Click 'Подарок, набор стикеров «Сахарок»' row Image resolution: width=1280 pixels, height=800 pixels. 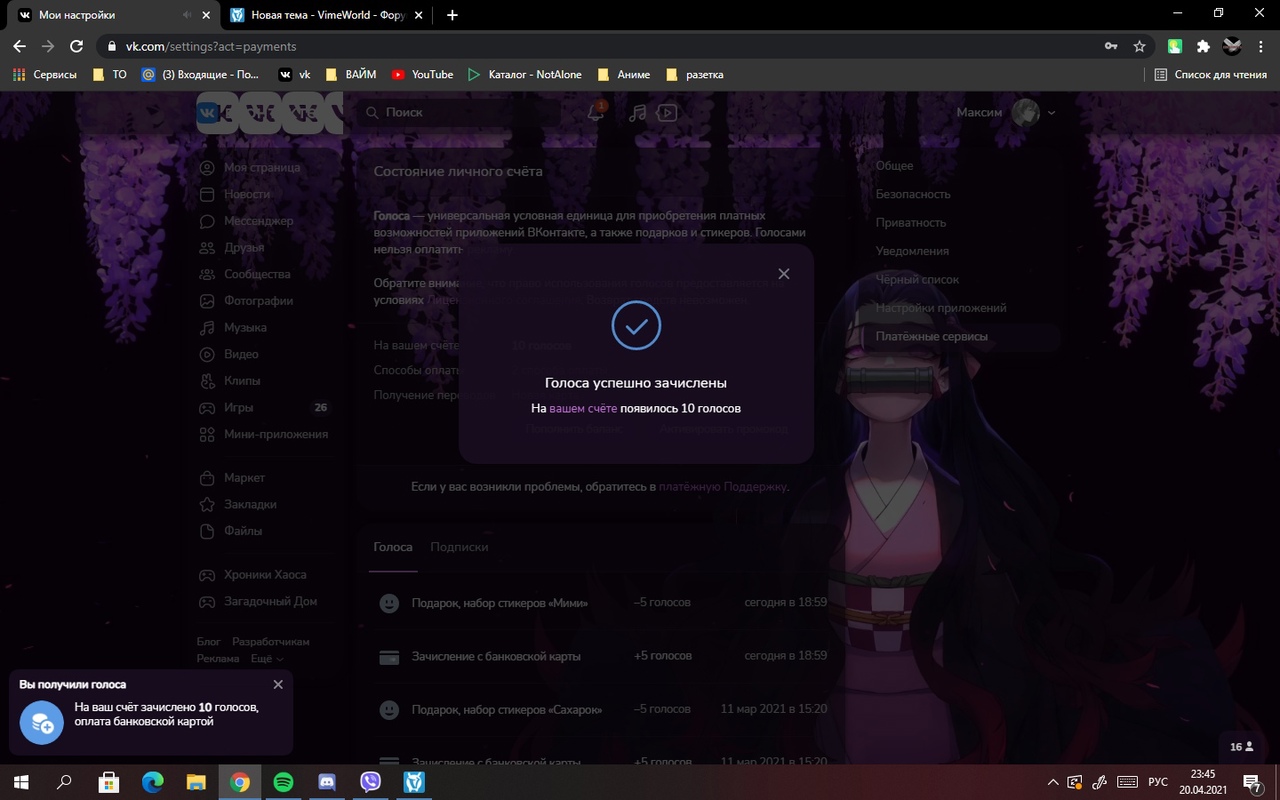coord(602,709)
